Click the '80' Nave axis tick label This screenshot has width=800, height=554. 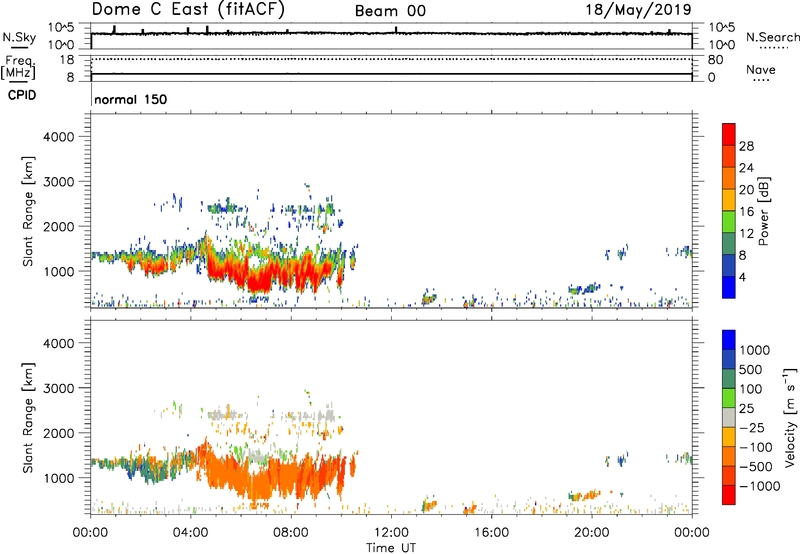coord(715,60)
